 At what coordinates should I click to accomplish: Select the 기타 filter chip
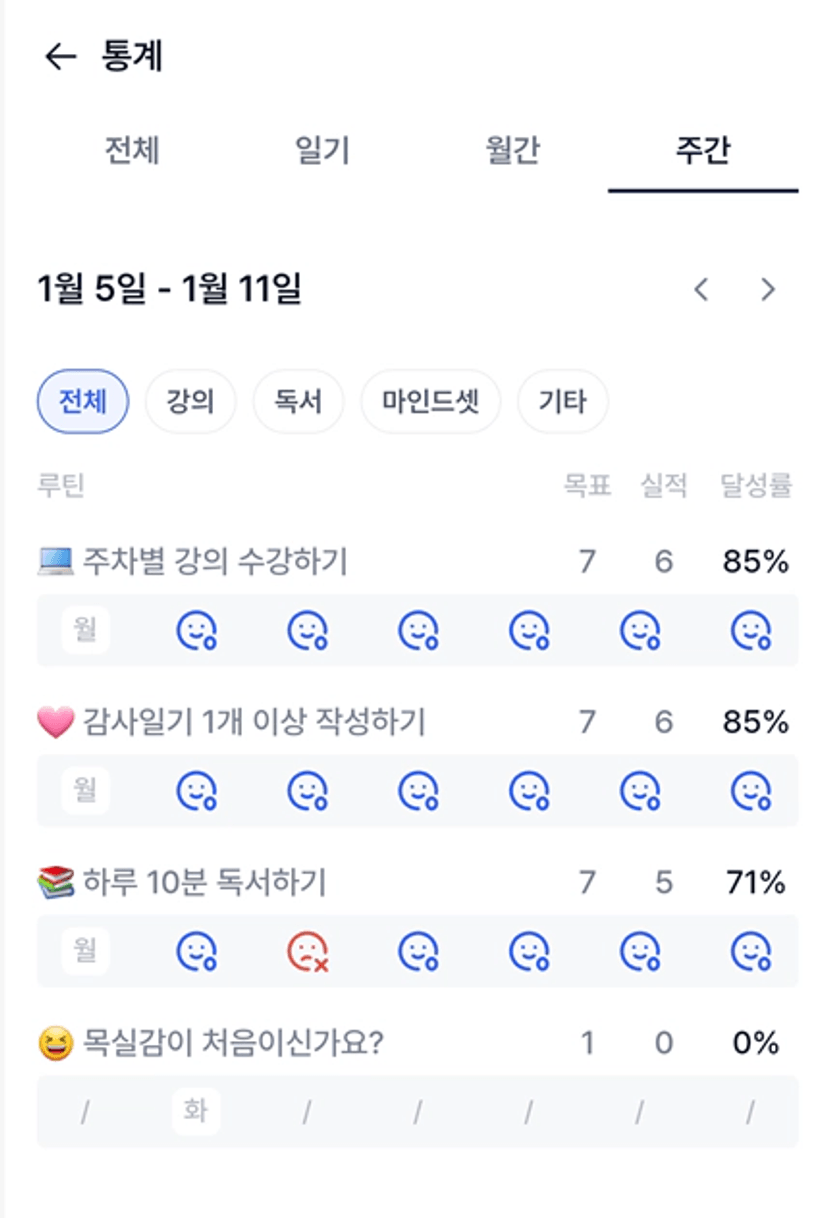click(x=562, y=402)
